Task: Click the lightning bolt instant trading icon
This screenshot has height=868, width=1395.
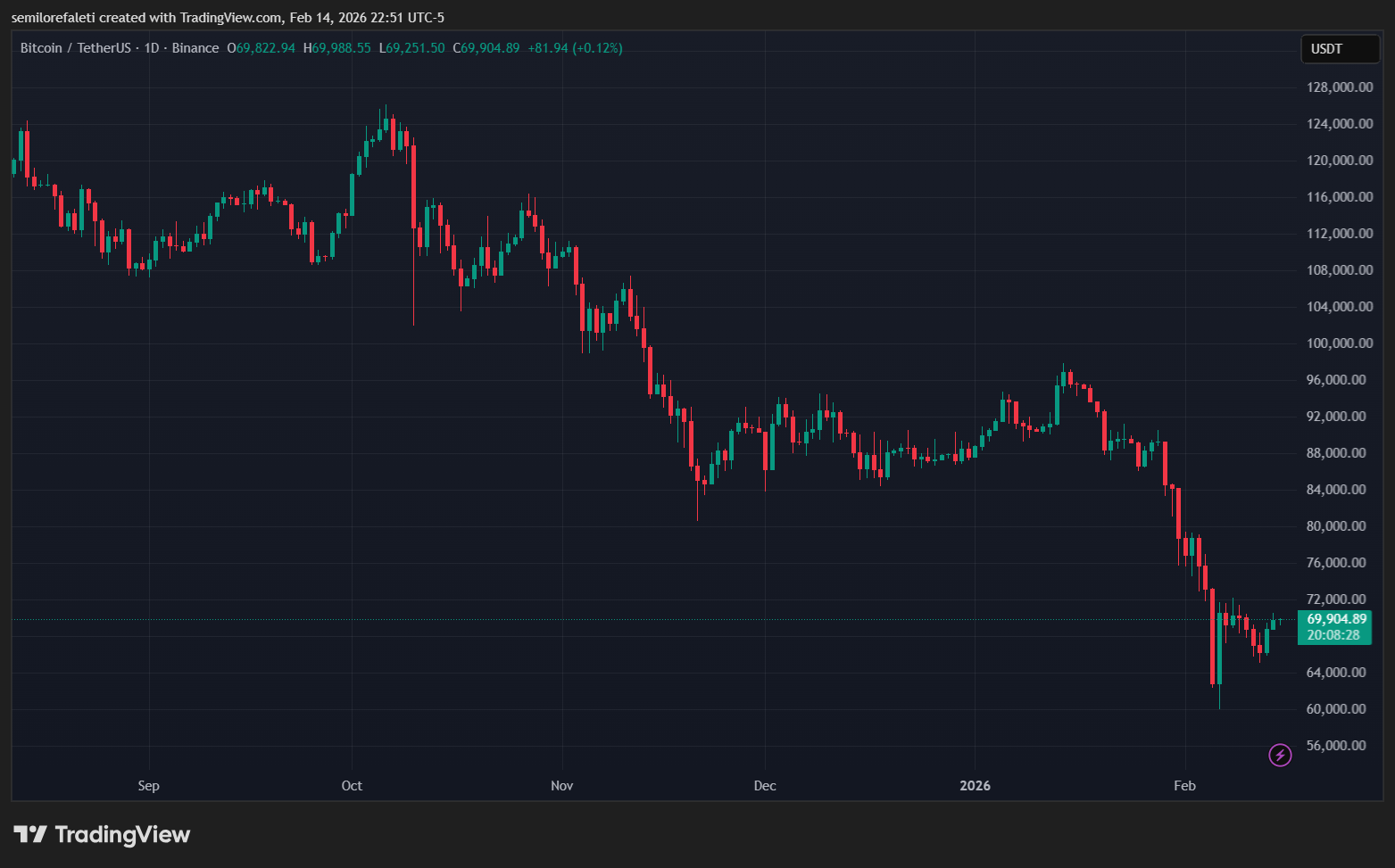Action: coord(1280,755)
